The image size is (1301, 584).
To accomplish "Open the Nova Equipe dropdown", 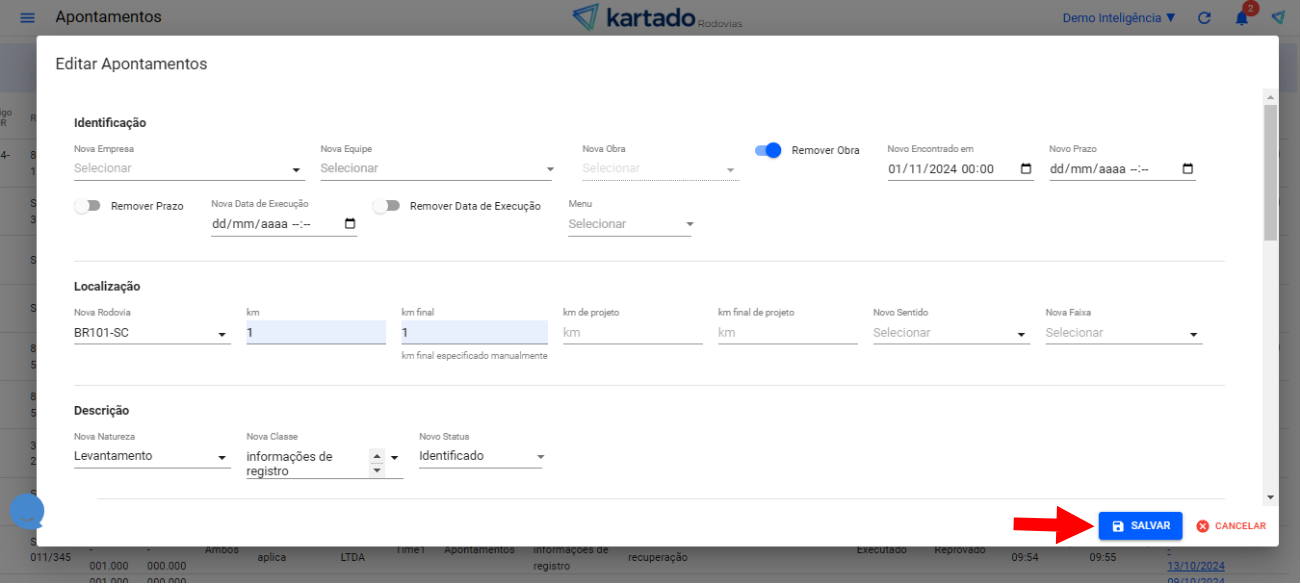I will click(x=437, y=169).
